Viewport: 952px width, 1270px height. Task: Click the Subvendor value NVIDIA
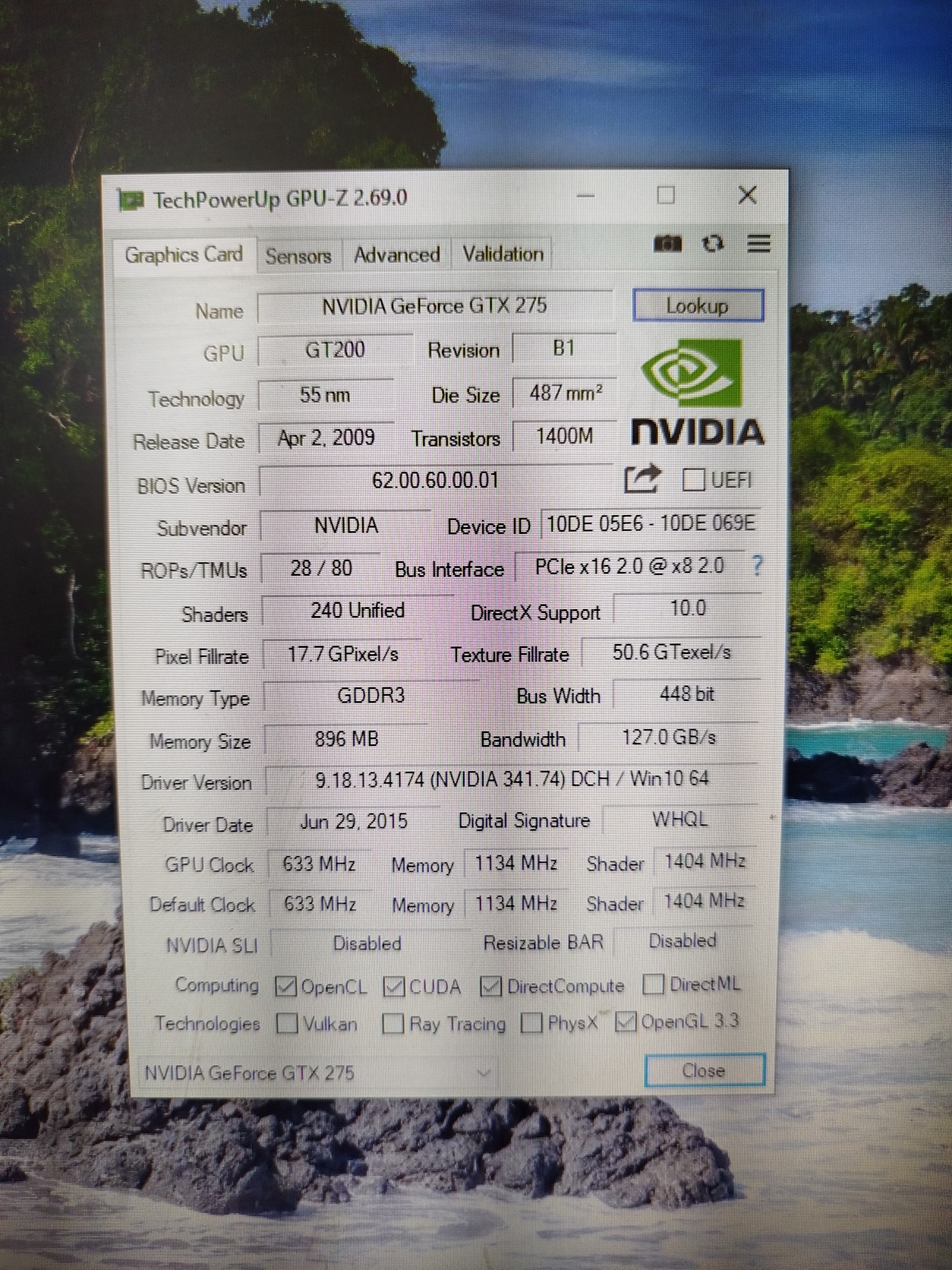346,526
